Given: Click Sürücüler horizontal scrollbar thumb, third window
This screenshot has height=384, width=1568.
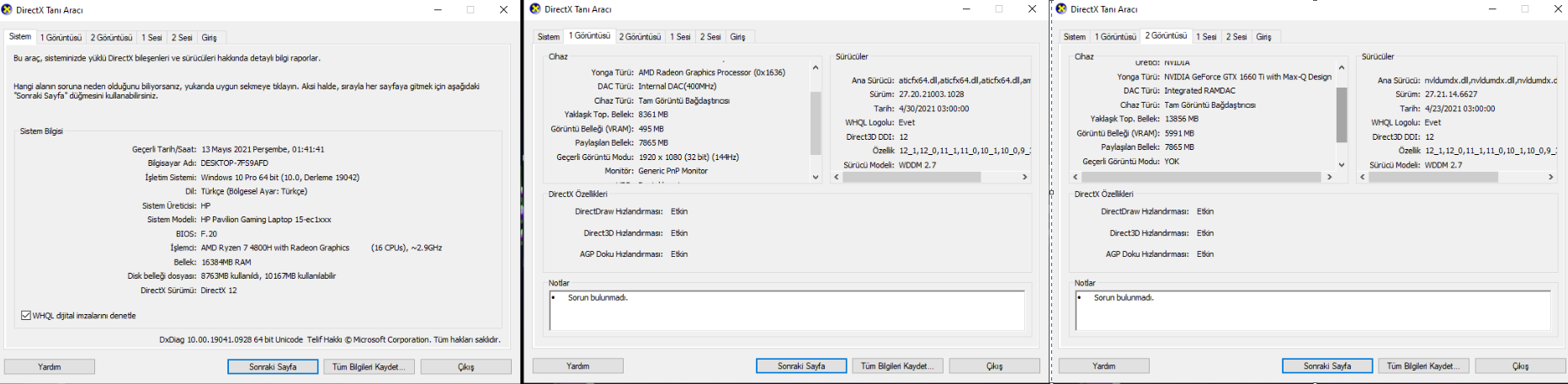Looking at the screenshot, I should 1433,177.
